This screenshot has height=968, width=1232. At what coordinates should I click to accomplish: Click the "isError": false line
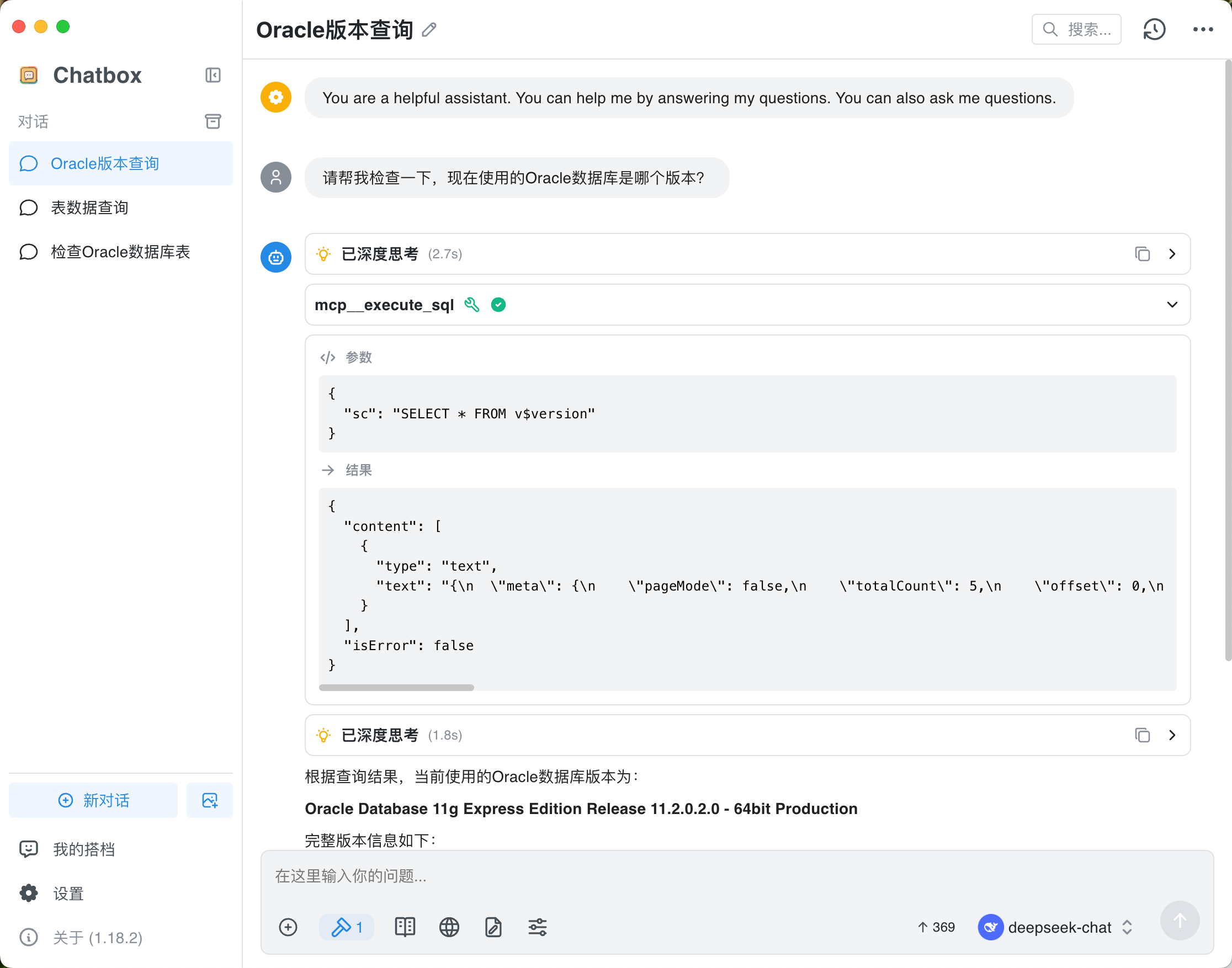pos(408,646)
